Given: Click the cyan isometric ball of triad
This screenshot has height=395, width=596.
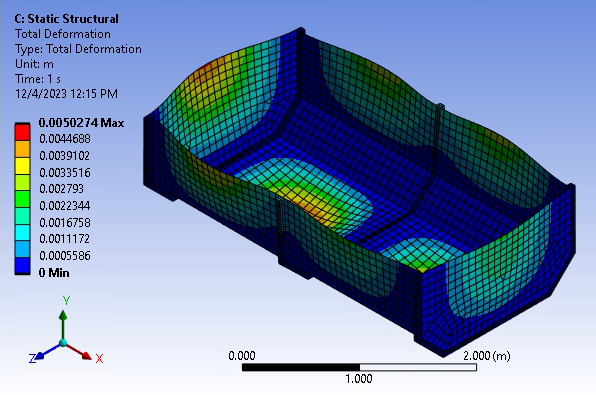Looking at the screenshot, I should pyautogui.click(x=63, y=343).
